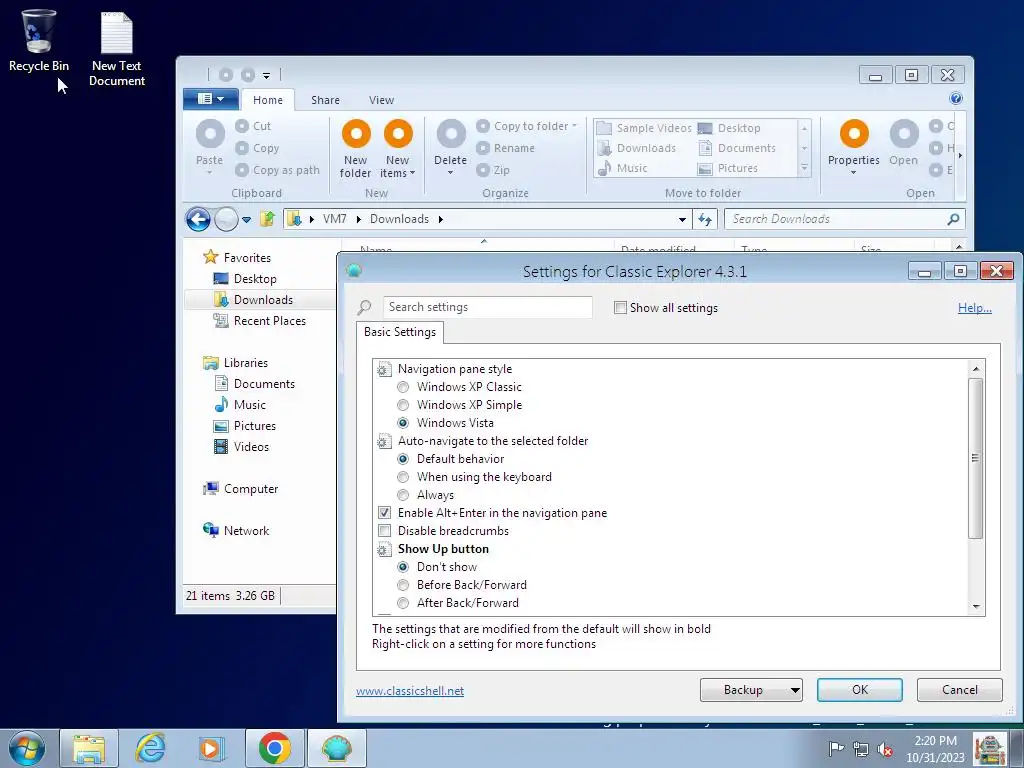Enable Disable breadcrumbs checkbox
Viewport: 1024px width, 768px height.
point(384,531)
